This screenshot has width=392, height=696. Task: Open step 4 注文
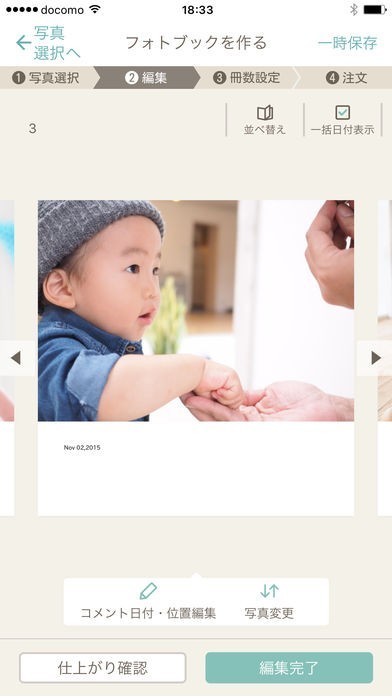point(346,78)
